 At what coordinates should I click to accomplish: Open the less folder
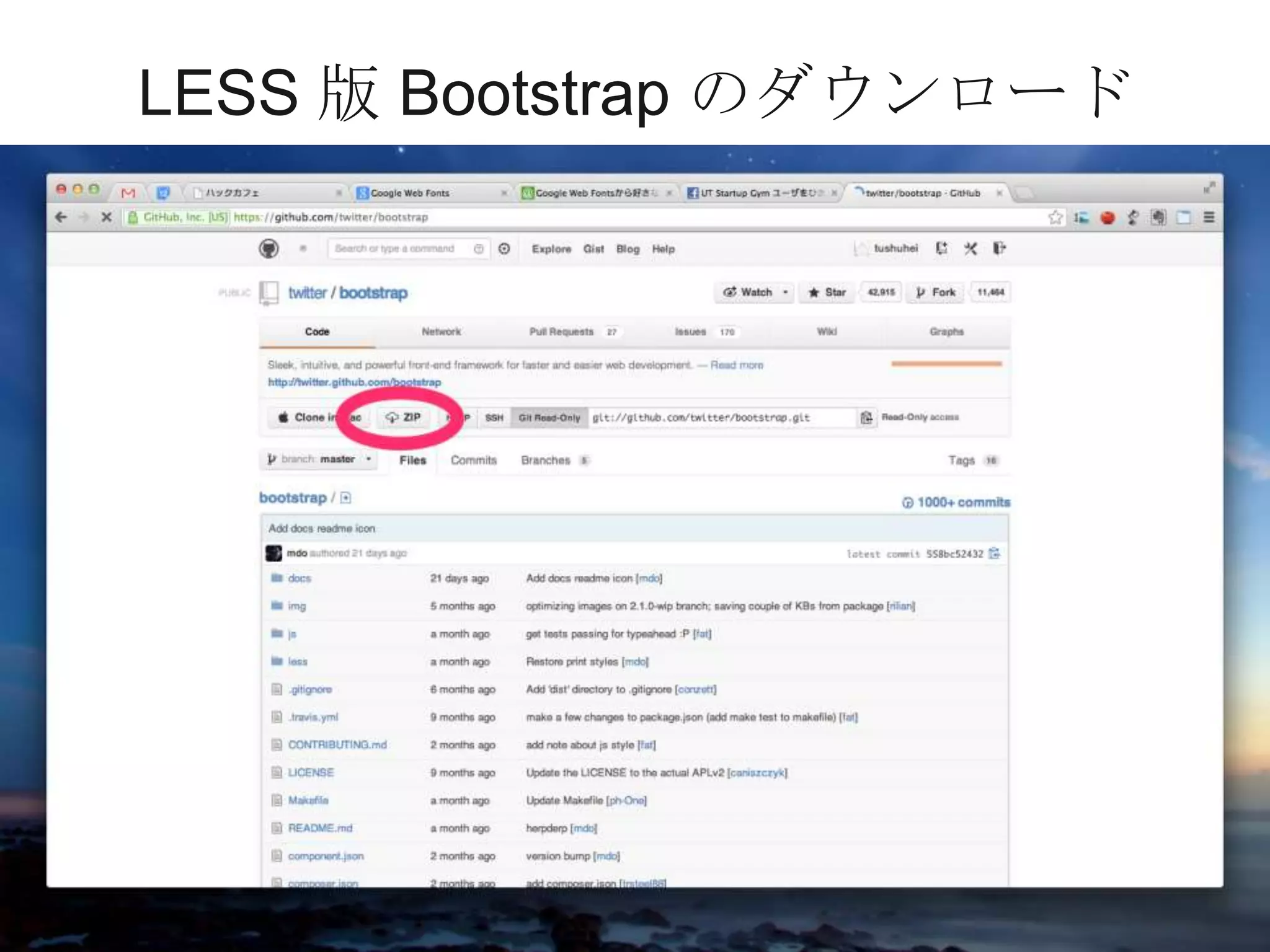coord(298,662)
